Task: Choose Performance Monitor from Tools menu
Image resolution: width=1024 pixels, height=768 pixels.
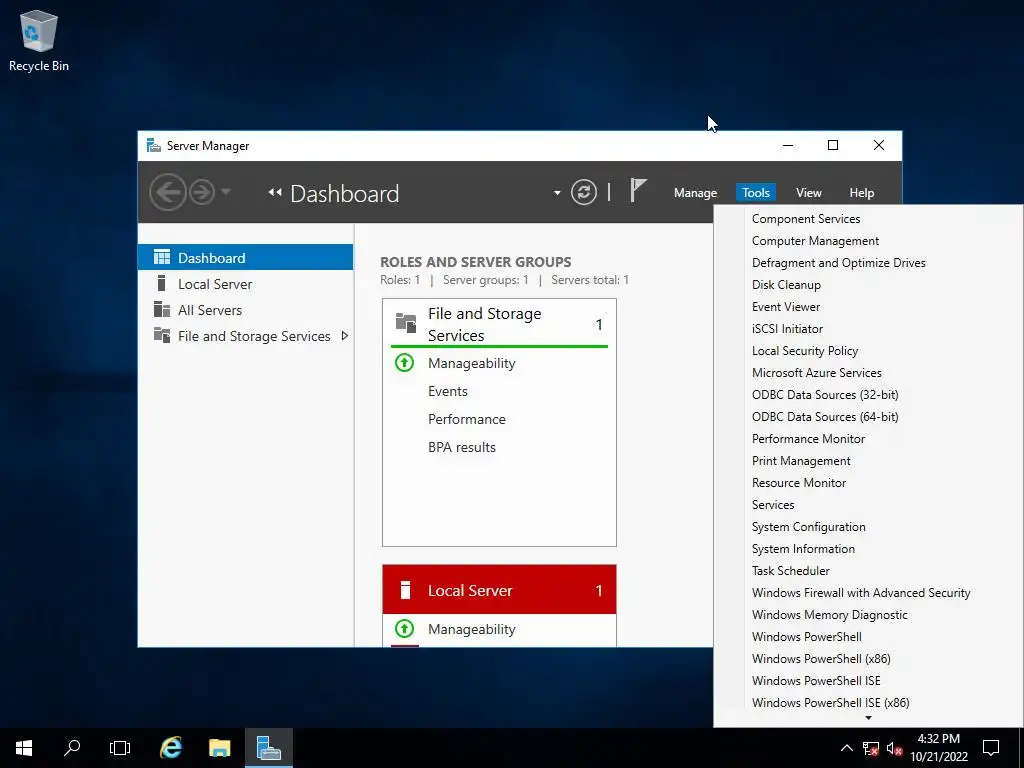Action: click(868, 439)
